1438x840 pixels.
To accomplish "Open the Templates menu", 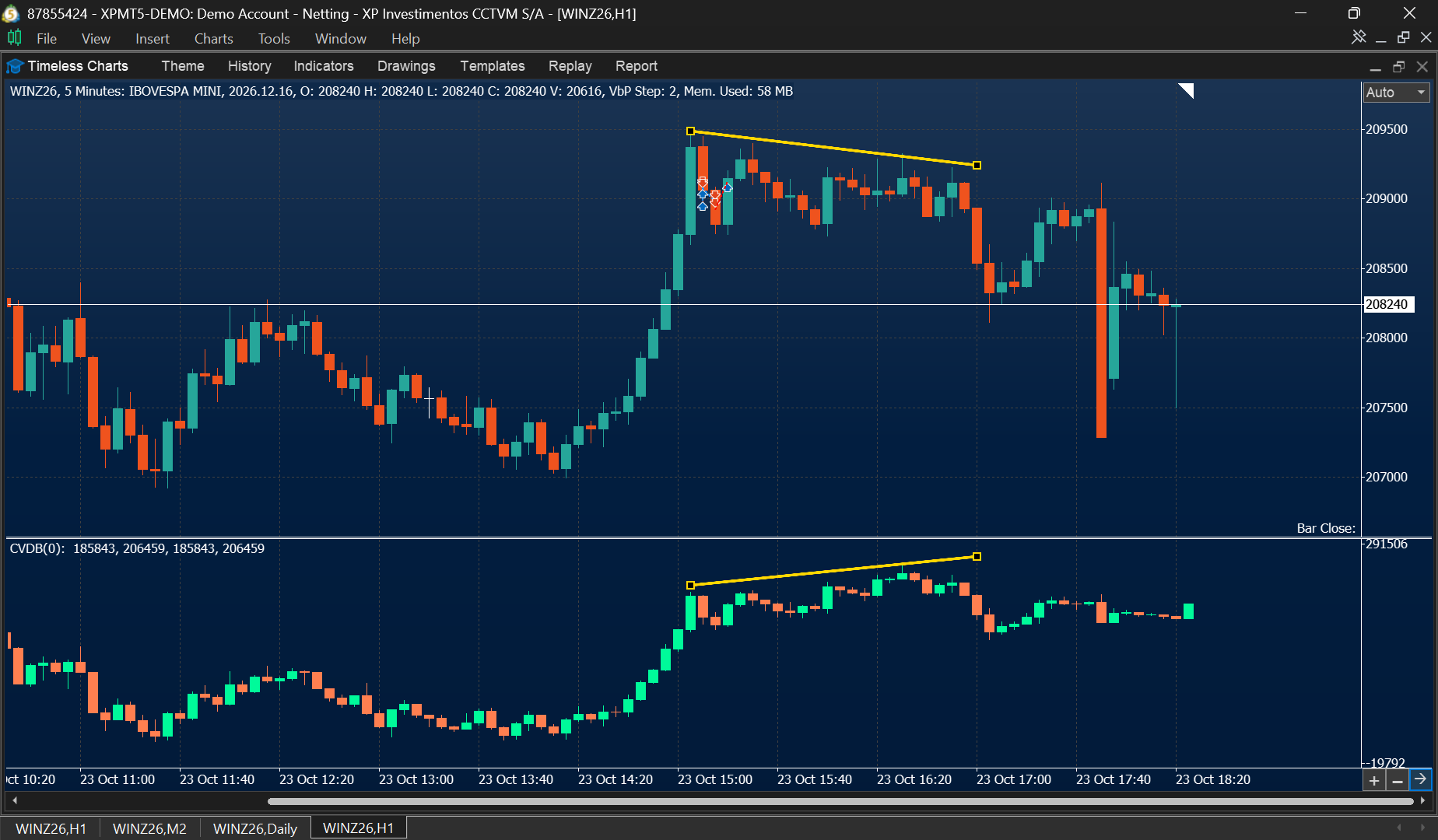I will (x=492, y=66).
